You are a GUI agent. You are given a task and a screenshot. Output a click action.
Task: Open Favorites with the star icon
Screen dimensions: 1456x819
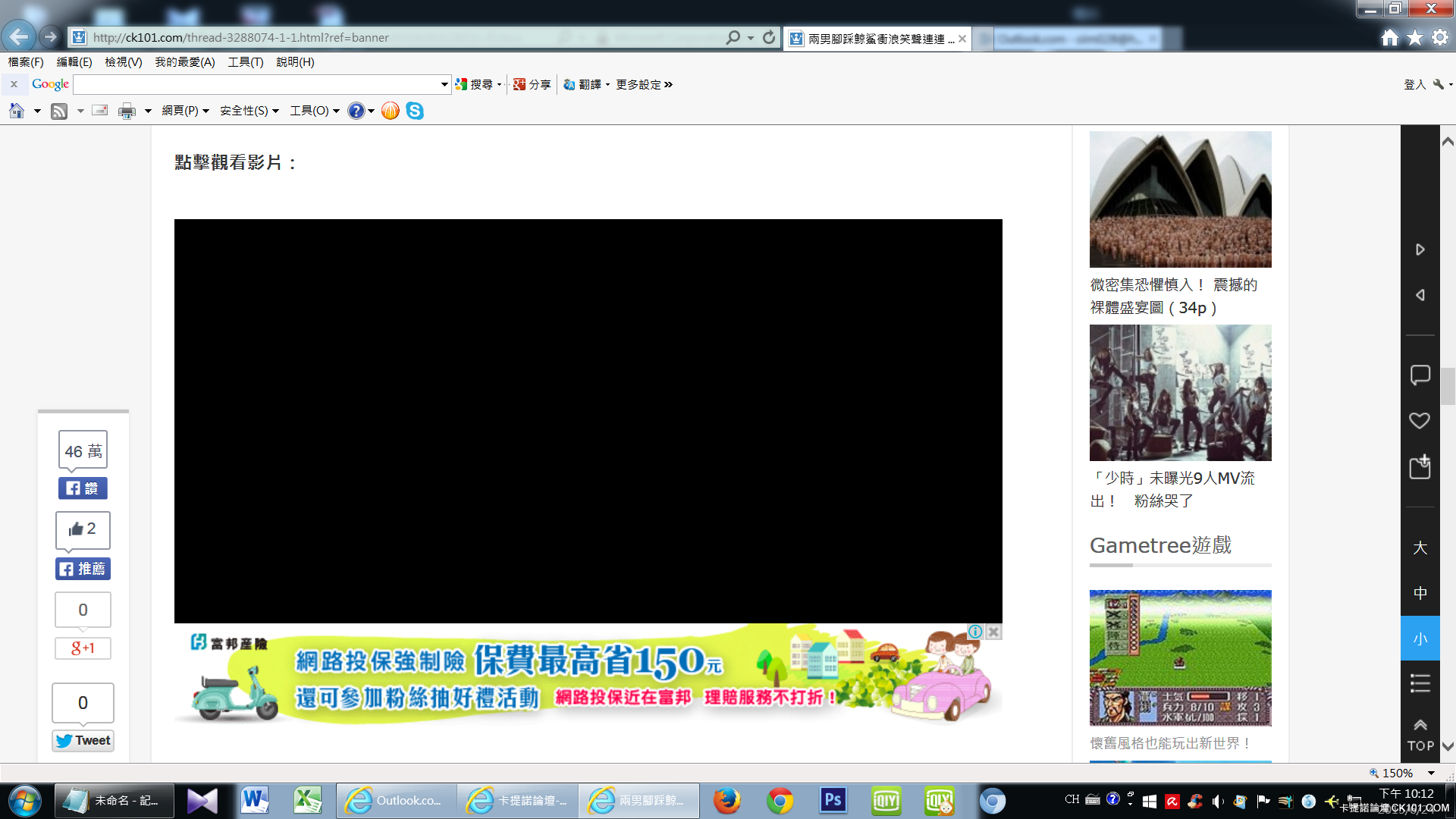[x=1415, y=37]
